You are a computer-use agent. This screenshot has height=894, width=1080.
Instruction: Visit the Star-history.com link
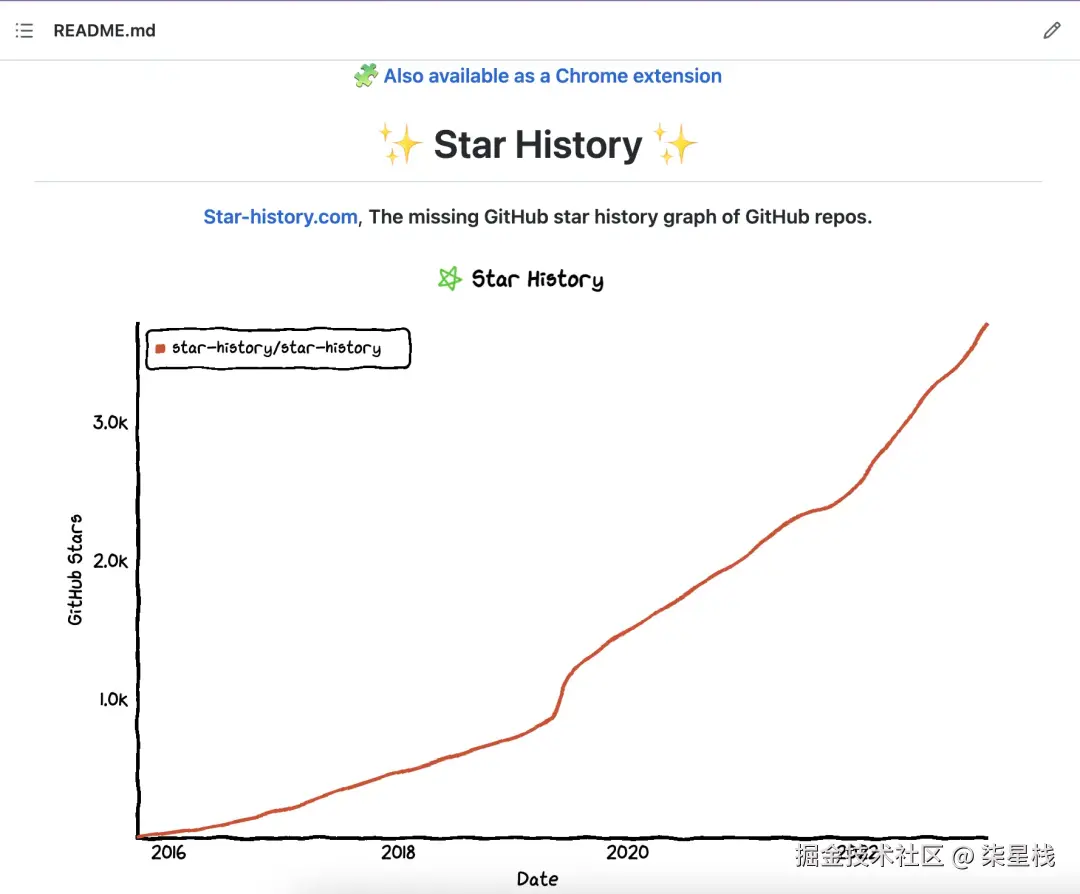(279, 216)
